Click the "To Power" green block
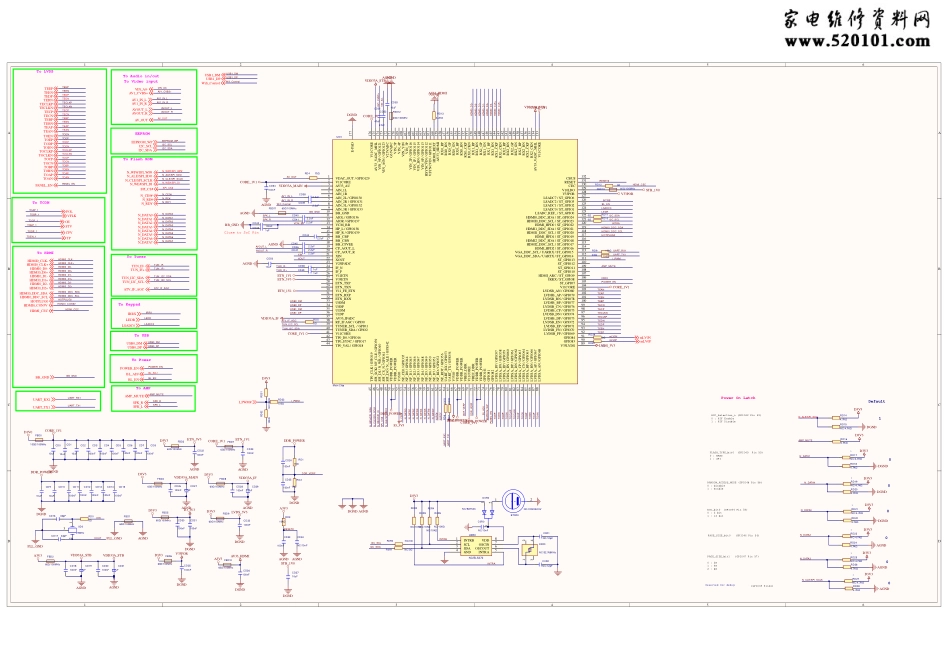 153,370
